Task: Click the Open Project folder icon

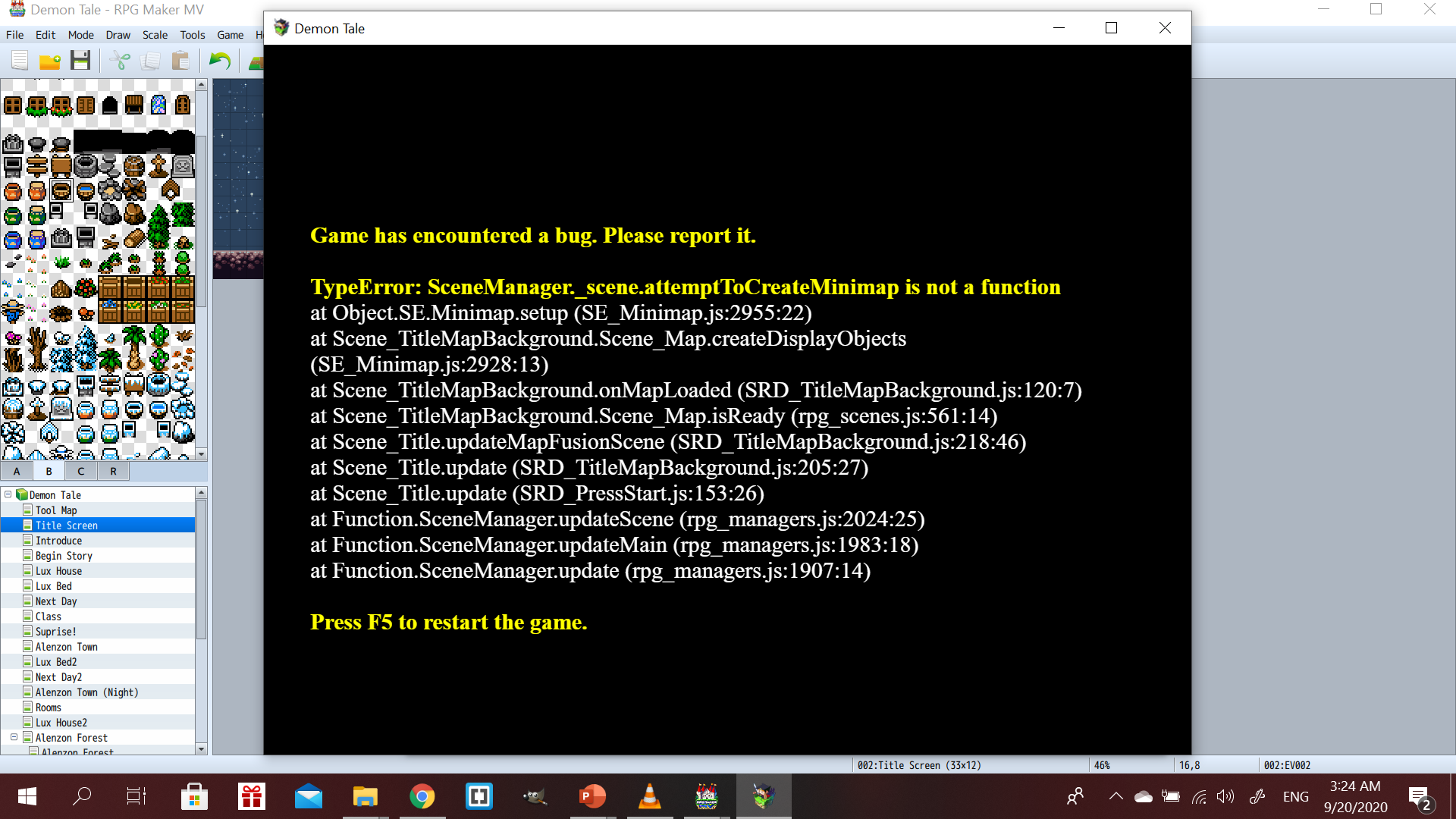Action: point(50,61)
